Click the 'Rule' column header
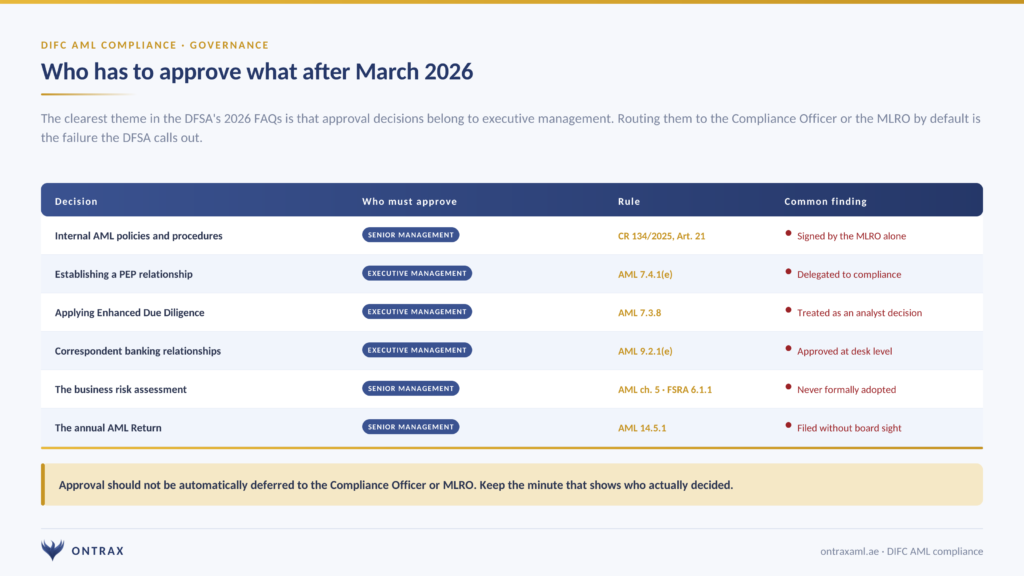 pos(629,201)
